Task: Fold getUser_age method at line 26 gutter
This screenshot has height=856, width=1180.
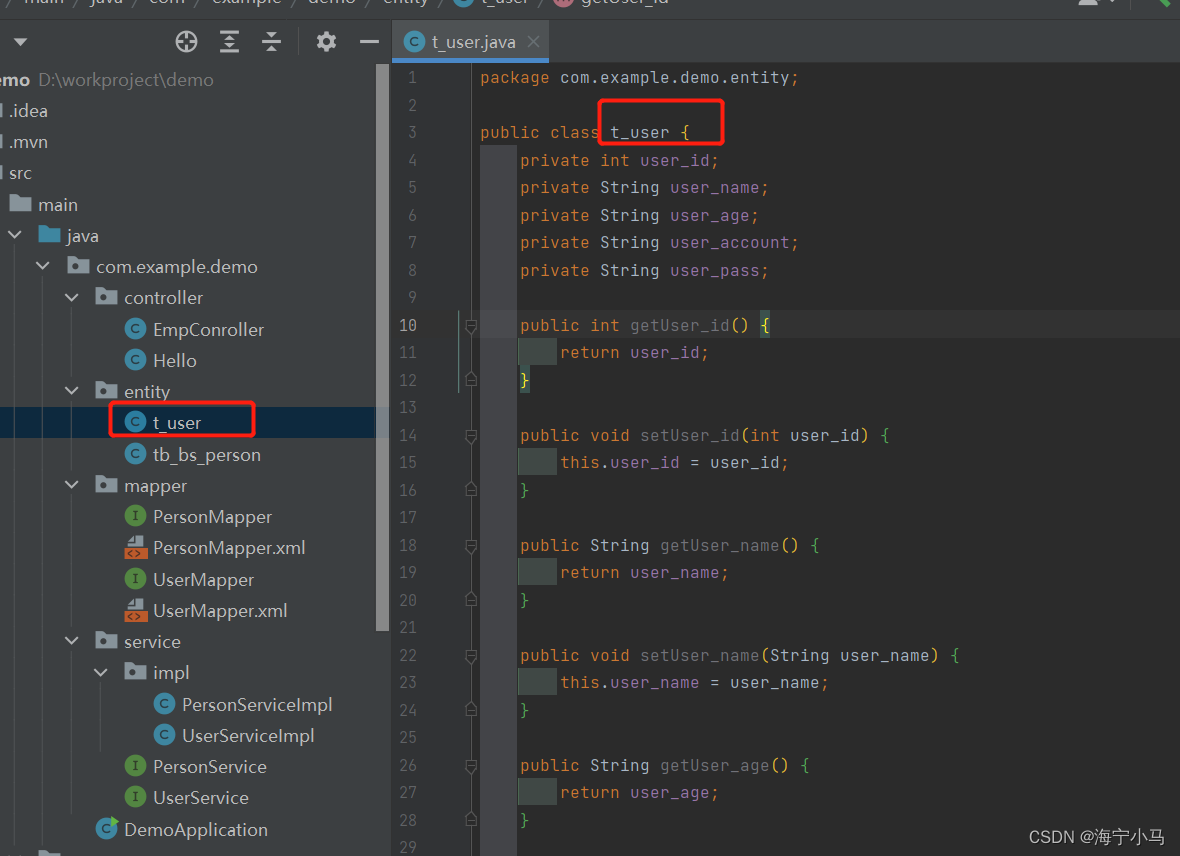Action: [471, 766]
